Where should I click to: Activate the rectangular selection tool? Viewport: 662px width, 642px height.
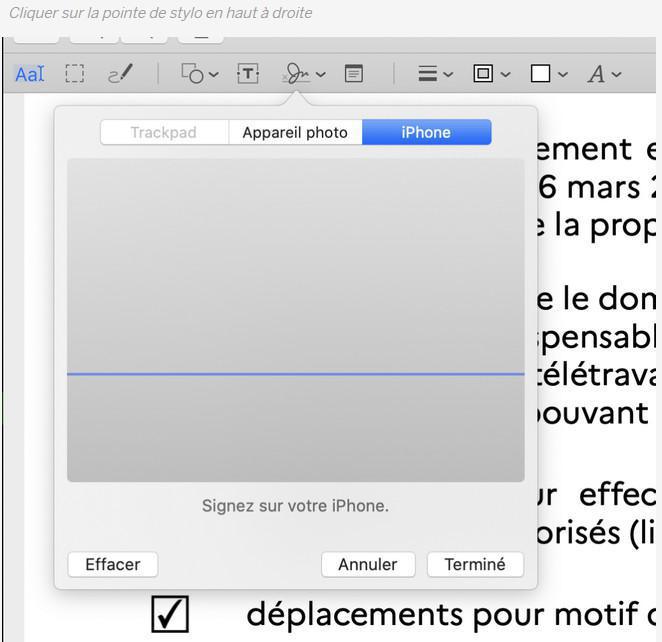pyautogui.click(x=74, y=74)
